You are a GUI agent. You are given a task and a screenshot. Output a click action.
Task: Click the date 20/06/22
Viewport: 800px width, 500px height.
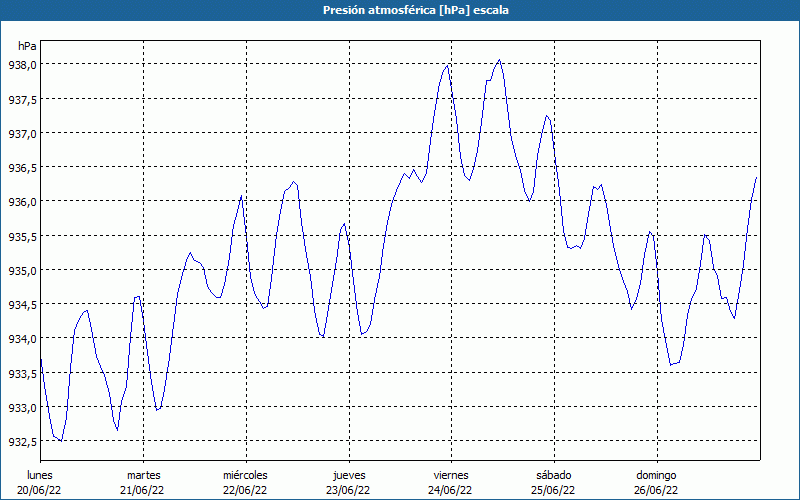39,490
